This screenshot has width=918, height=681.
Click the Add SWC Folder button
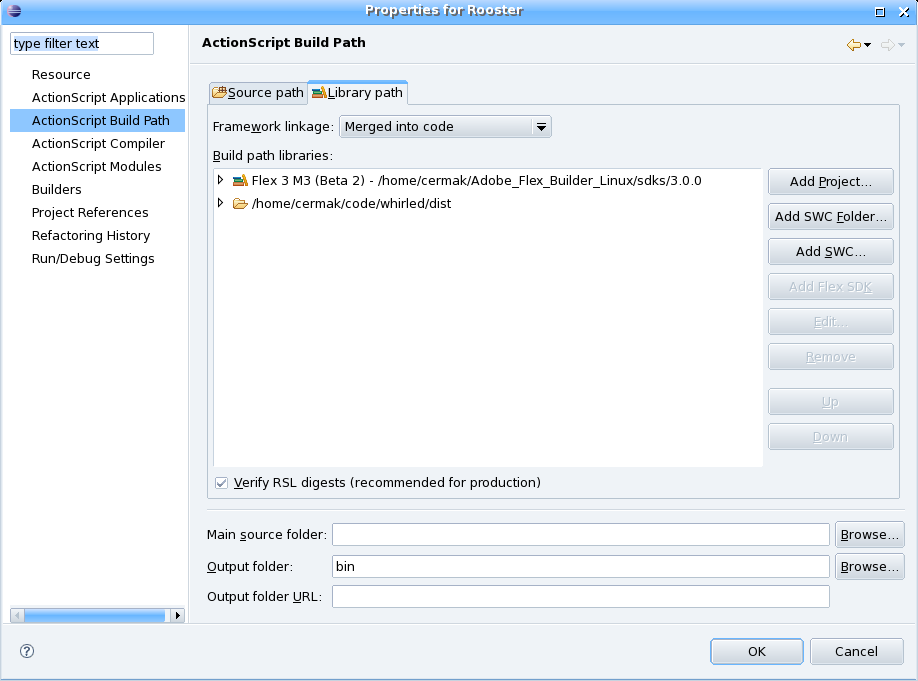coord(830,217)
